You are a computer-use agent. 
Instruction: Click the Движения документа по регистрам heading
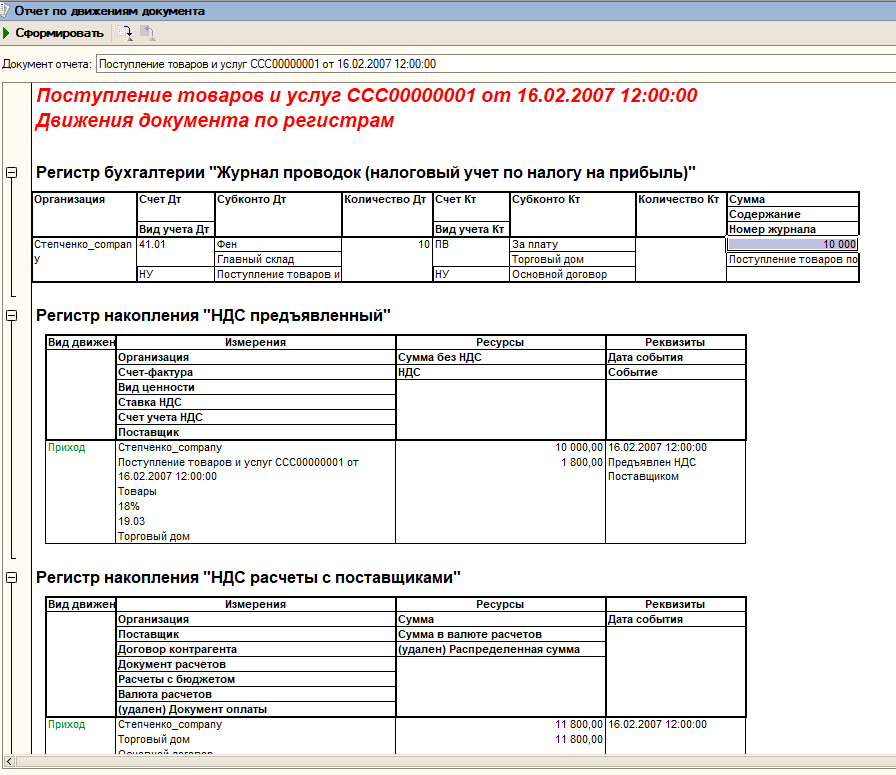coord(215,121)
